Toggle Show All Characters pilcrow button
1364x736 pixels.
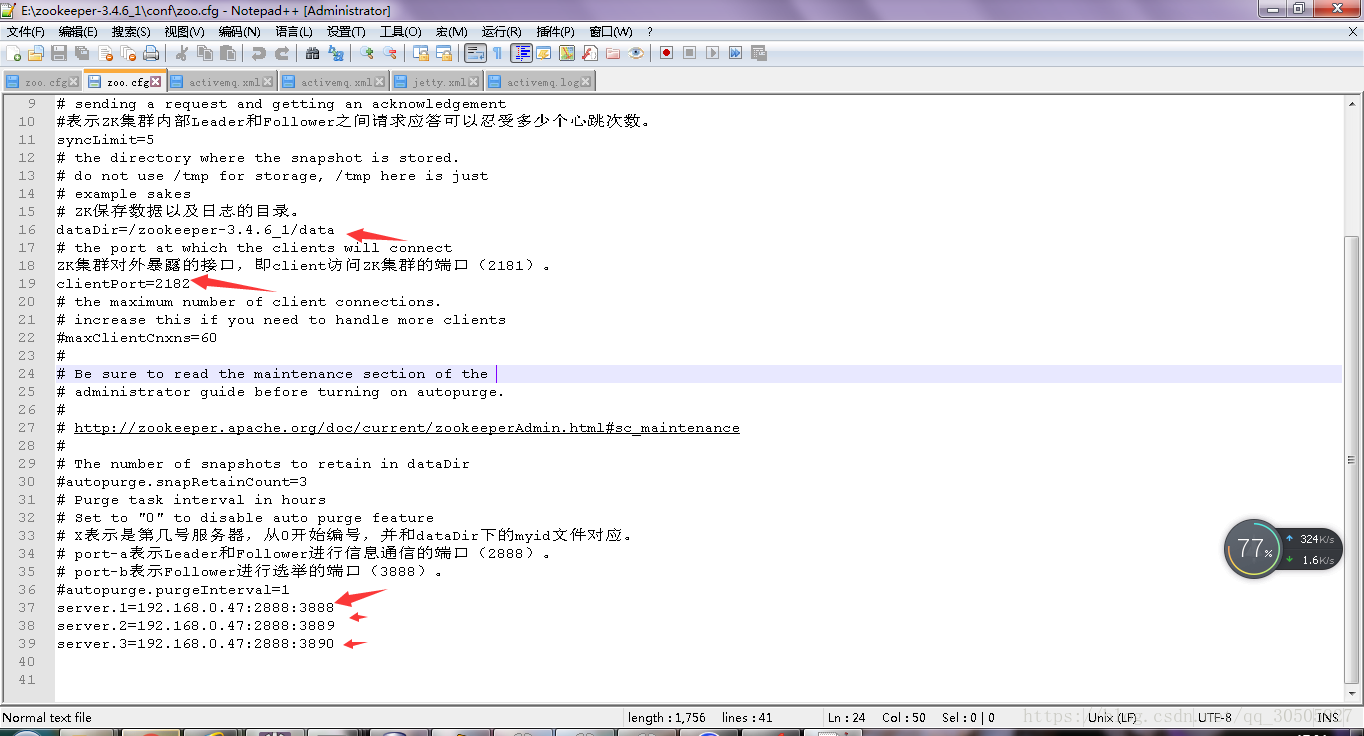[x=497, y=53]
